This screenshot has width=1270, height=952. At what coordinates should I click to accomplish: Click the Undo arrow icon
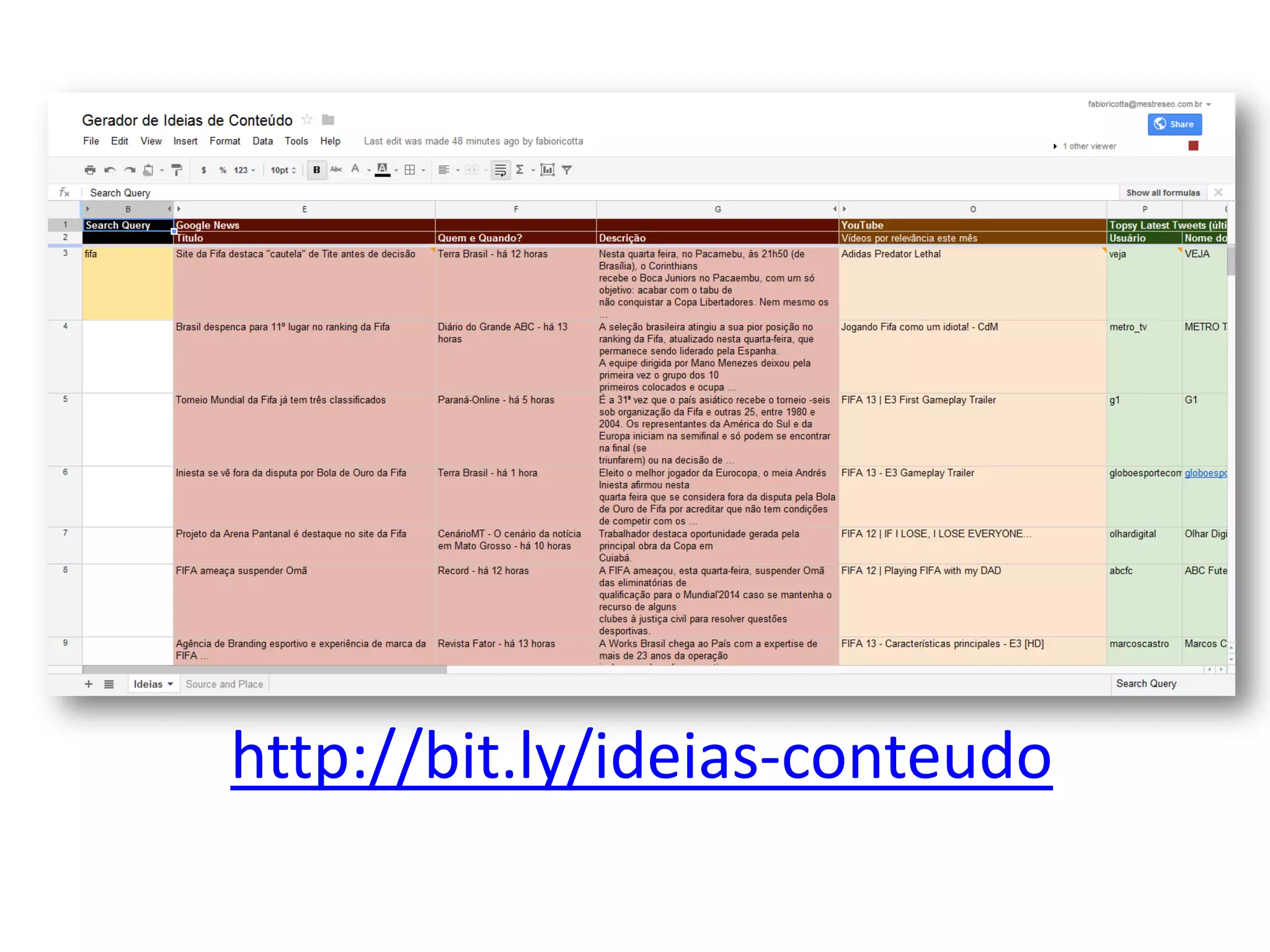tap(110, 170)
